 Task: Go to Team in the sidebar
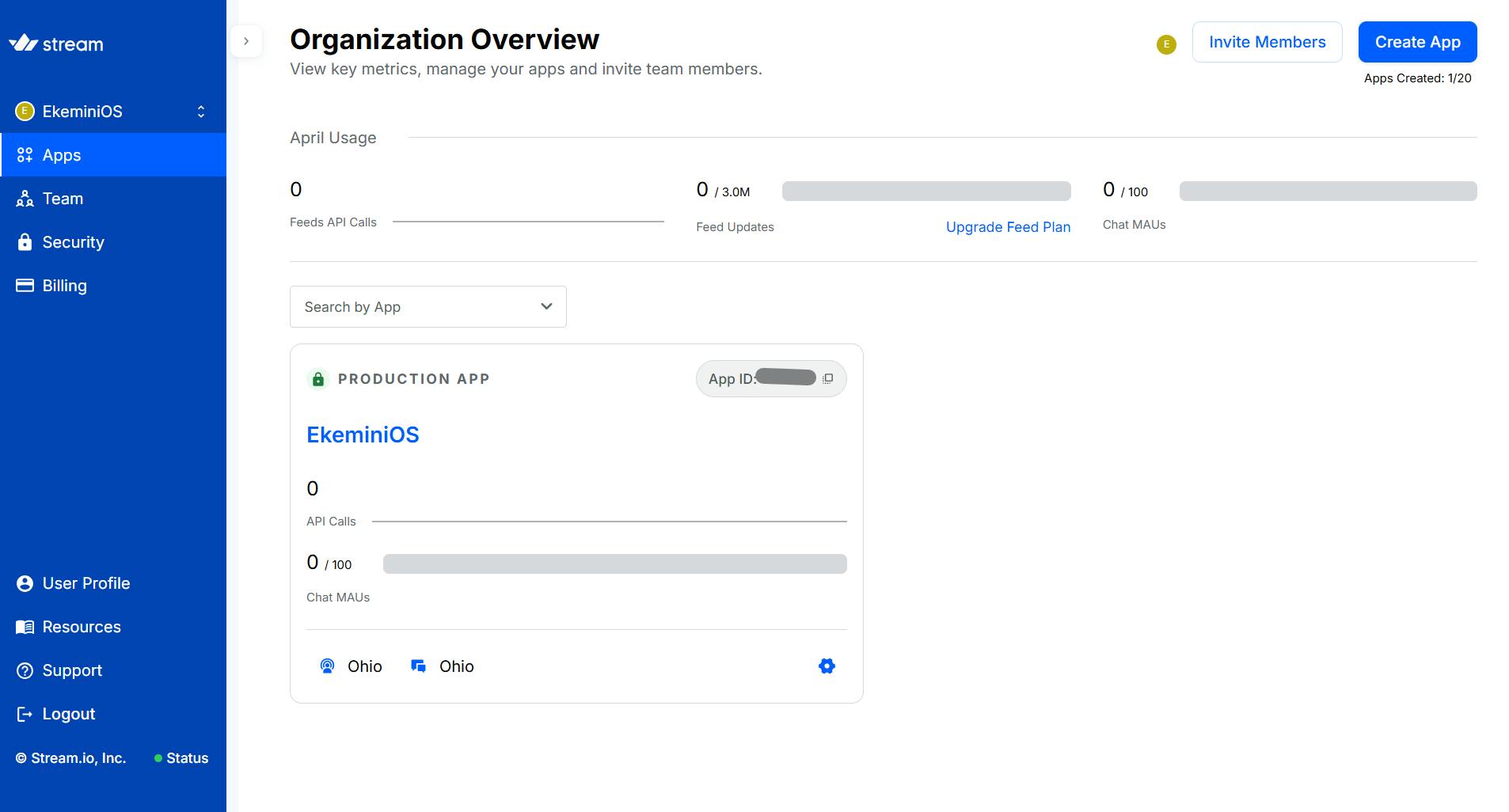pyautogui.click(x=63, y=199)
